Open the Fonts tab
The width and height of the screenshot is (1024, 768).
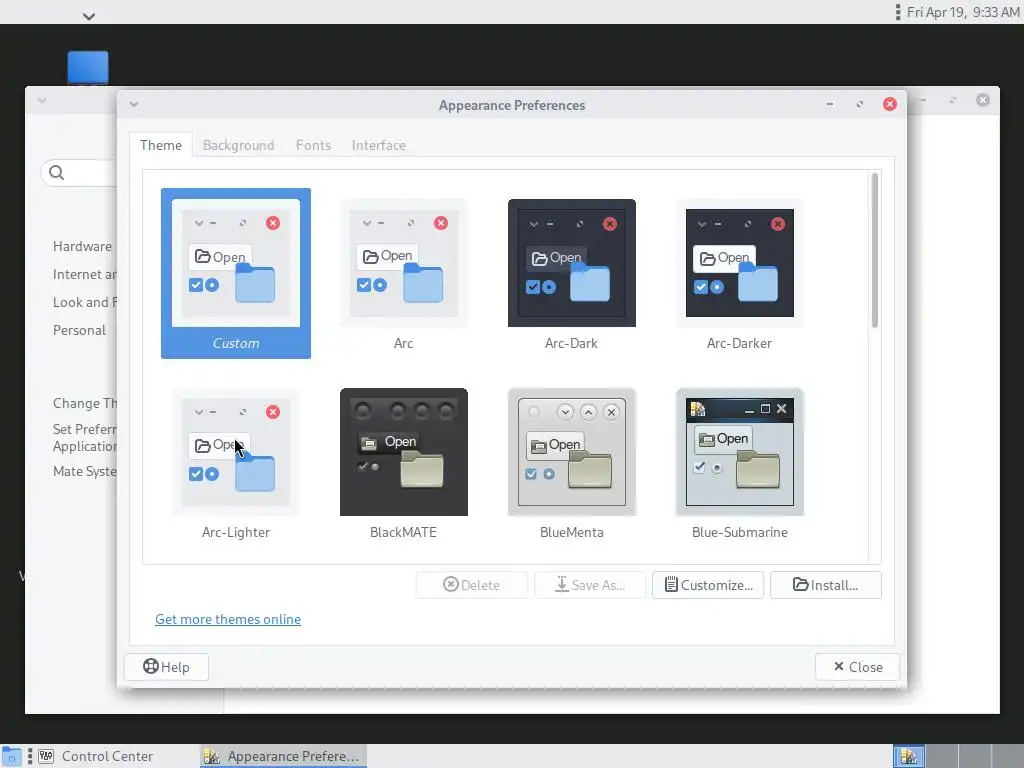click(313, 145)
